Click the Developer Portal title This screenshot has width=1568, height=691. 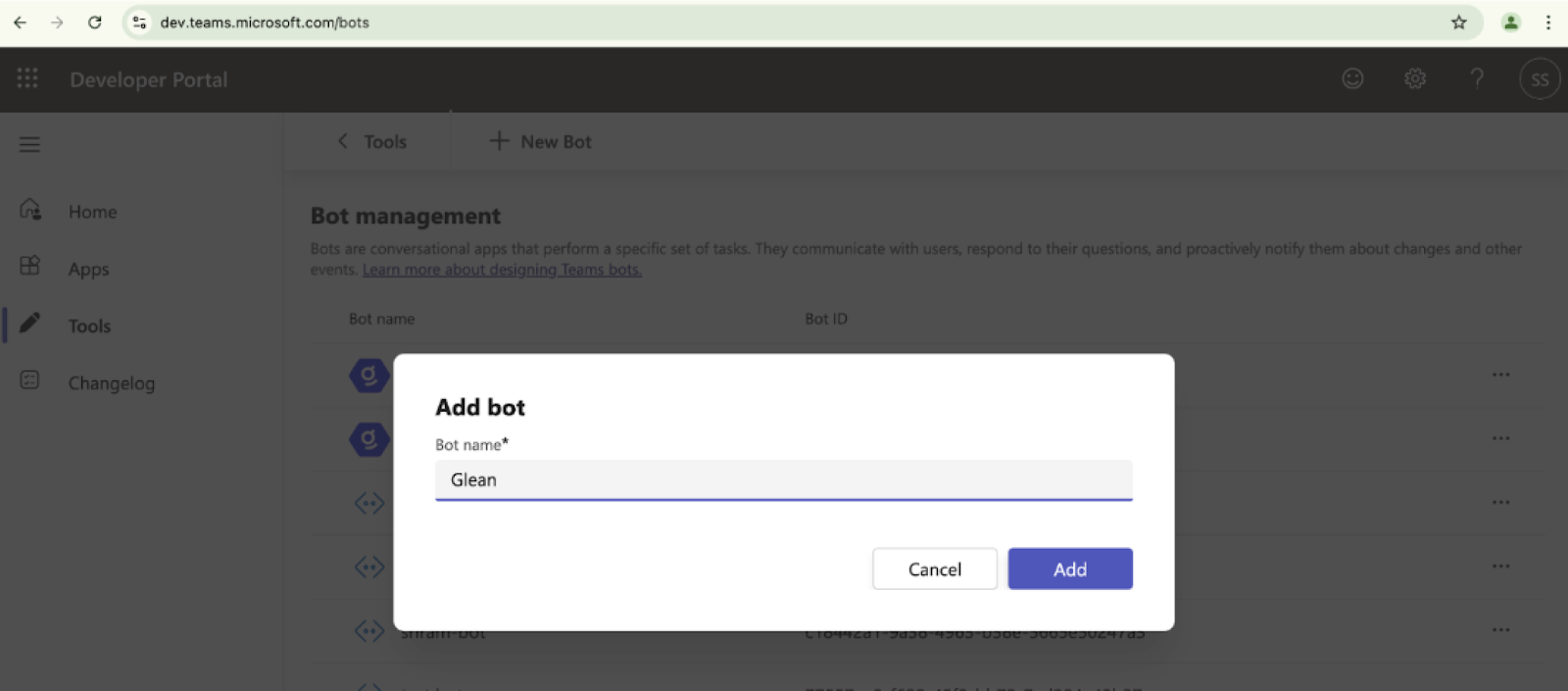(149, 80)
